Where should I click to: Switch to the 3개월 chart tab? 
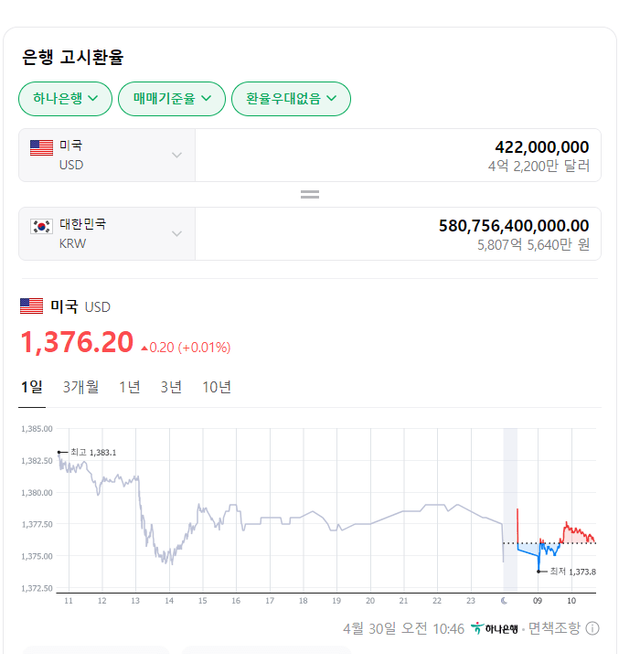(80, 387)
